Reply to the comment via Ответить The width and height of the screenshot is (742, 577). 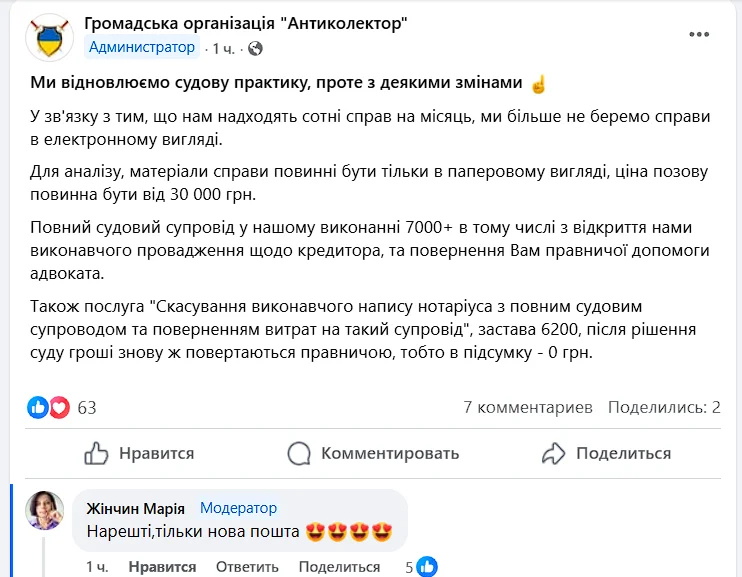[247, 567]
